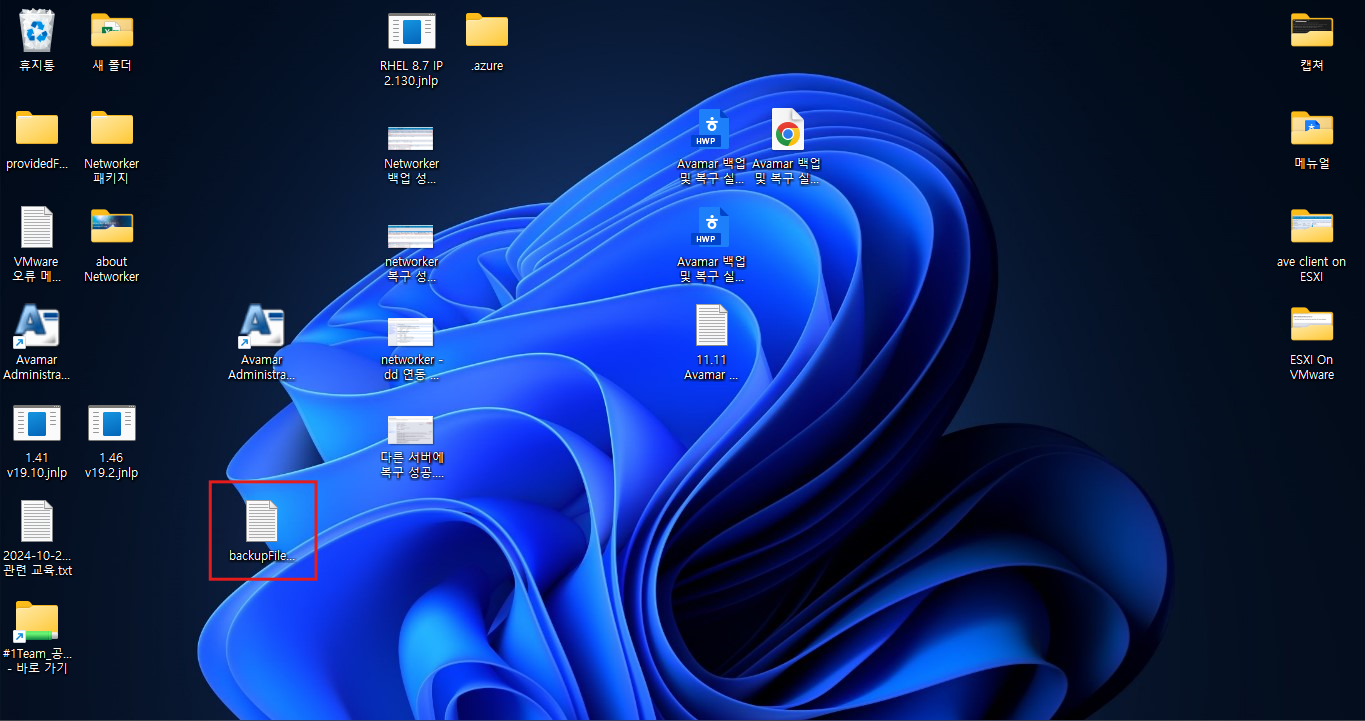The width and height of the screenshot is (1365, 721).
Task: Select the 2024-10-2... 관련 교육.txt file
Action: pos(37,538)
